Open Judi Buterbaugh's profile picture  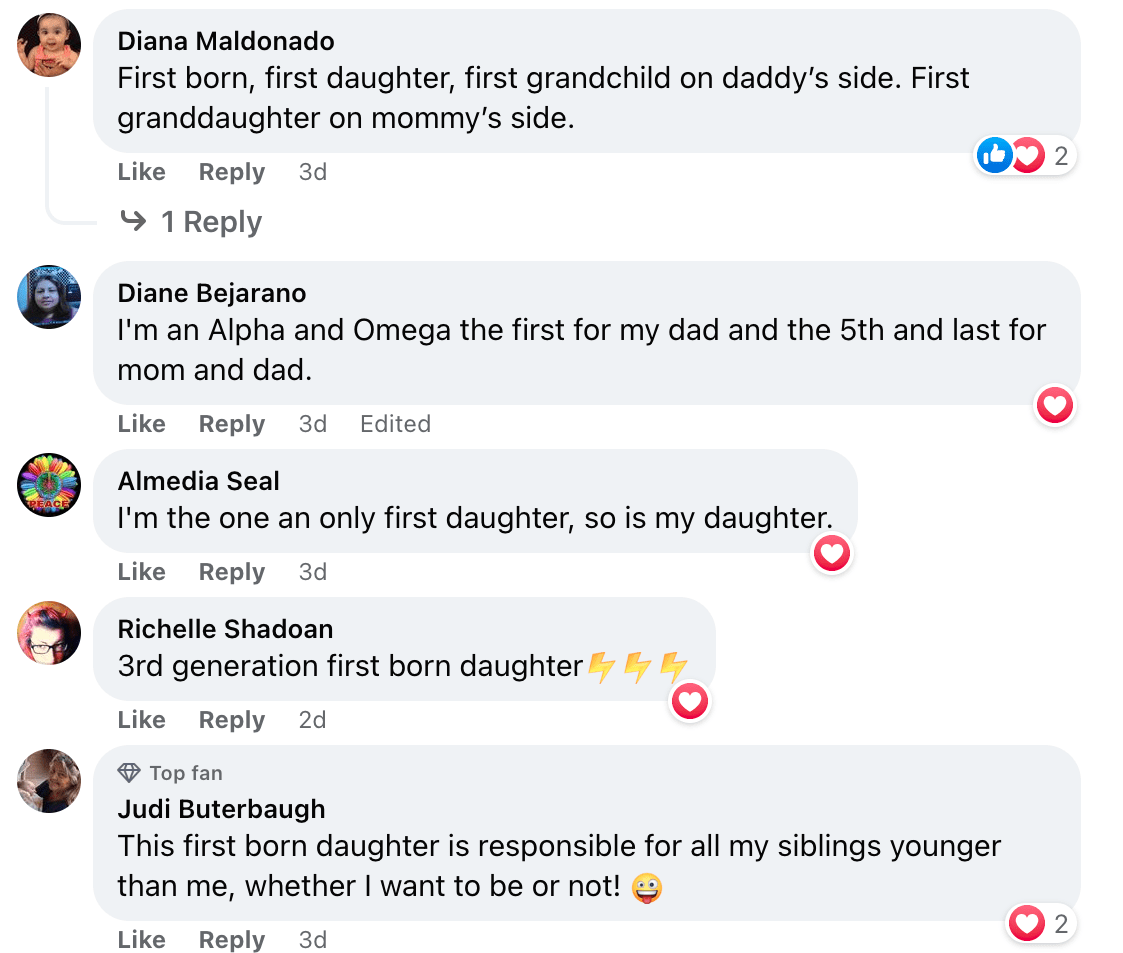point(49,781)
